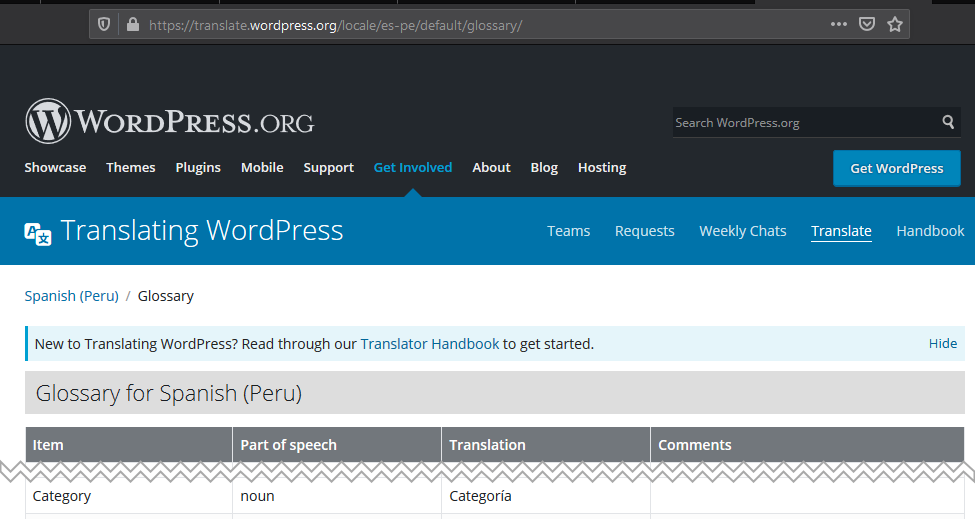
Task: Click the search magnifier icon
Action: click(948, 122)
